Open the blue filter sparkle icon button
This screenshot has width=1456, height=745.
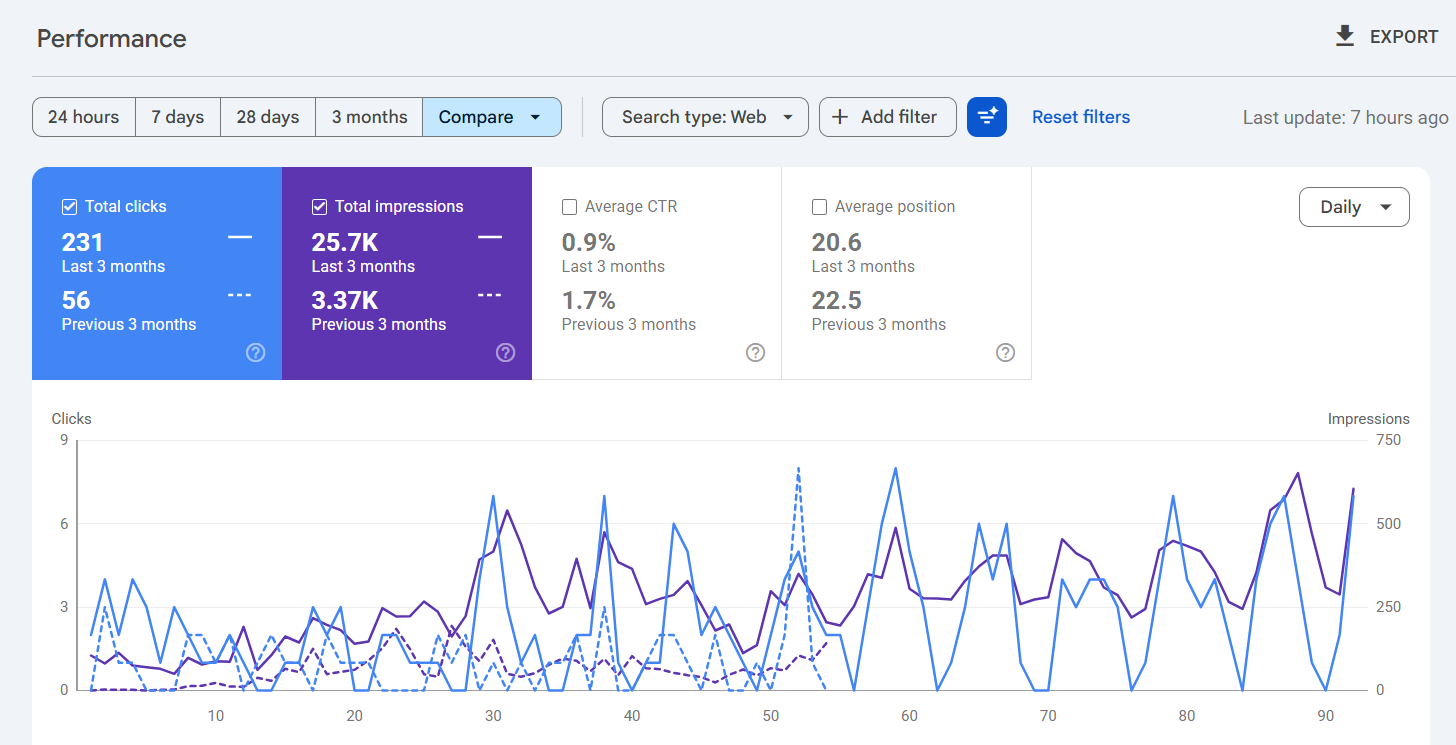[987, 117]
